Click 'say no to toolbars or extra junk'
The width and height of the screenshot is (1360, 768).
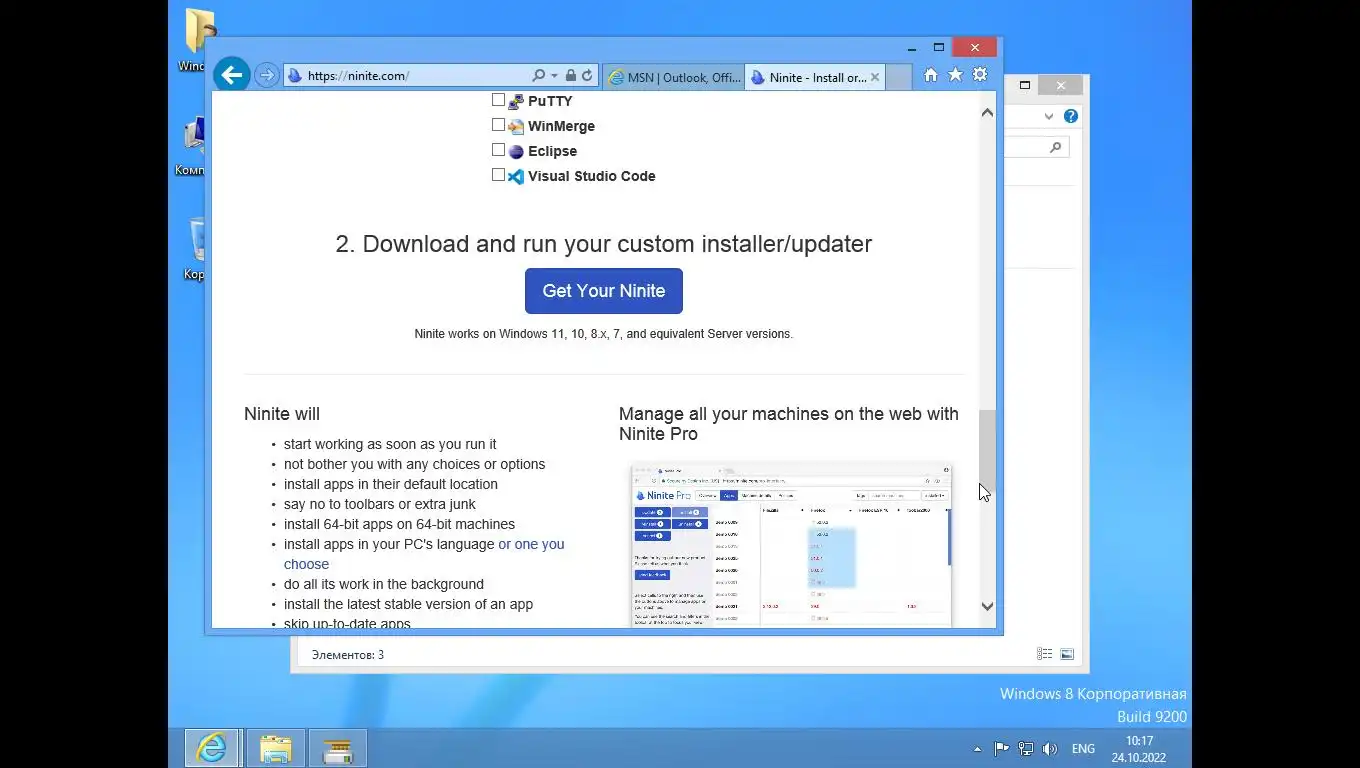[380, 504]
